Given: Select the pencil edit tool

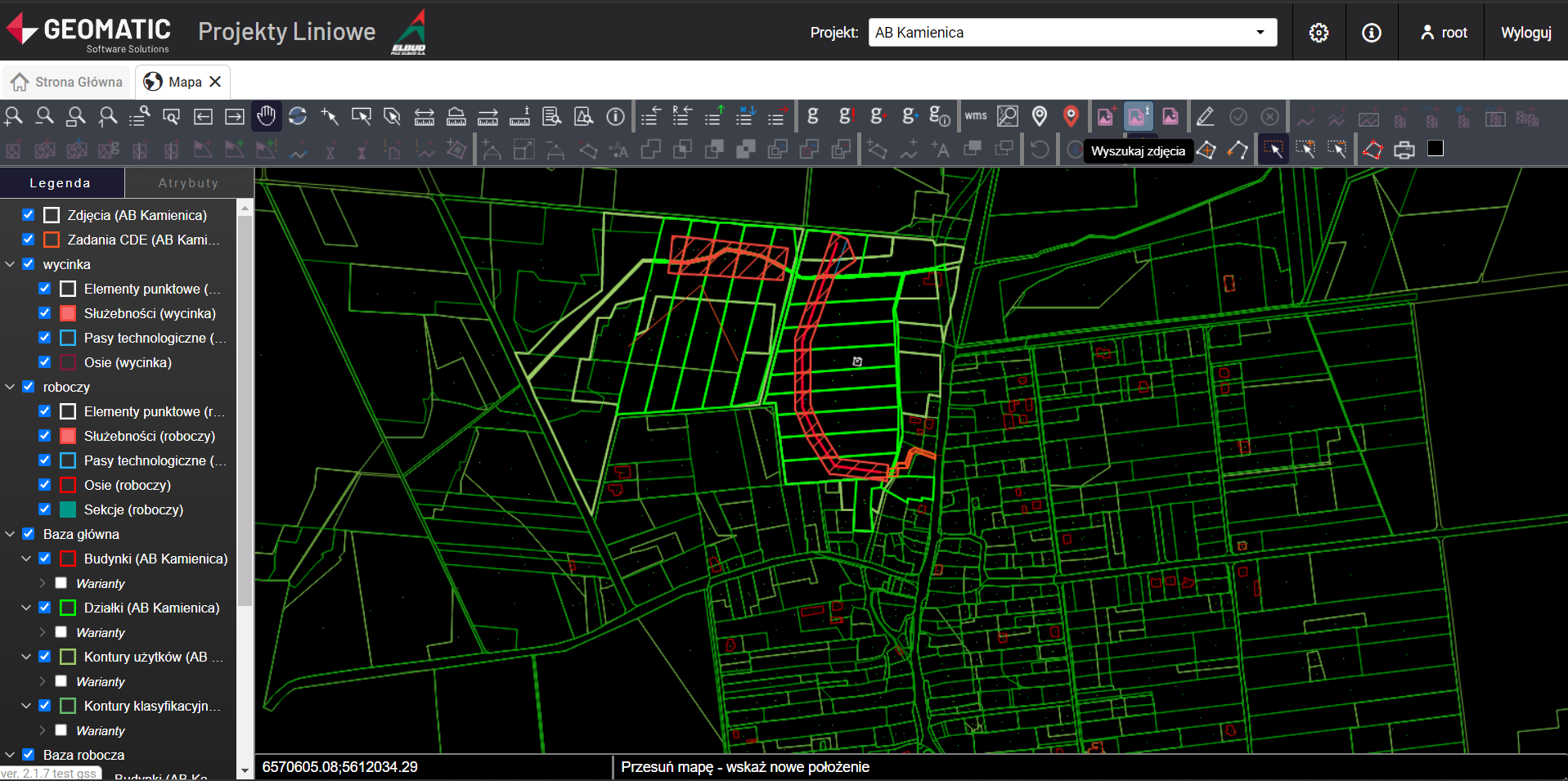Looking at the screenshot, I should (1205, 117).
